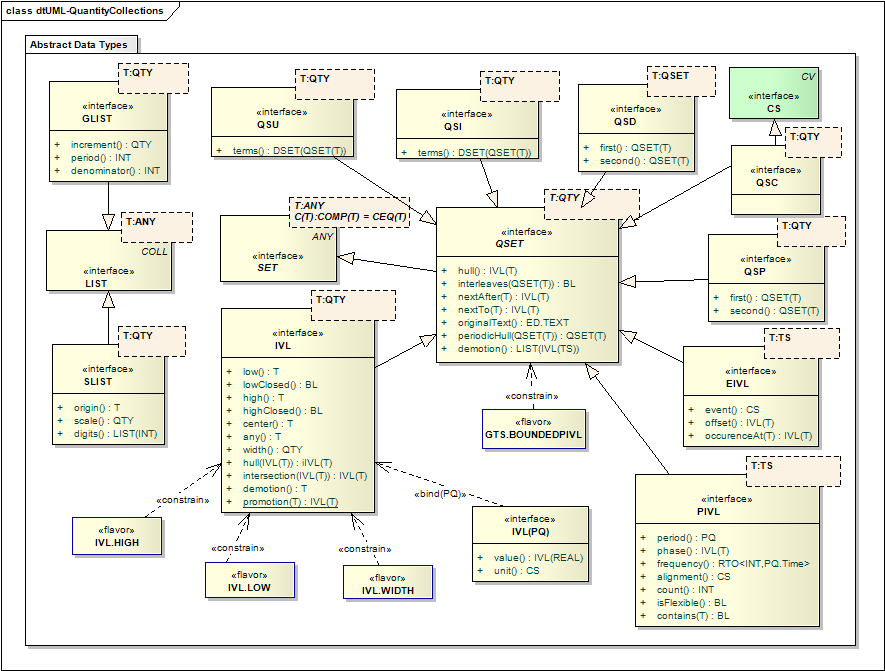Select the QSET interface class name

pos(509,243)
